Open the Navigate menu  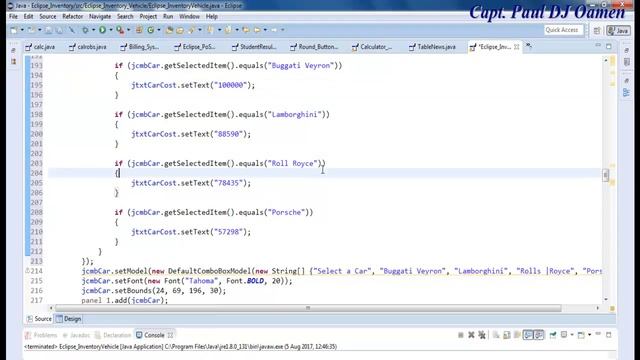100,16
